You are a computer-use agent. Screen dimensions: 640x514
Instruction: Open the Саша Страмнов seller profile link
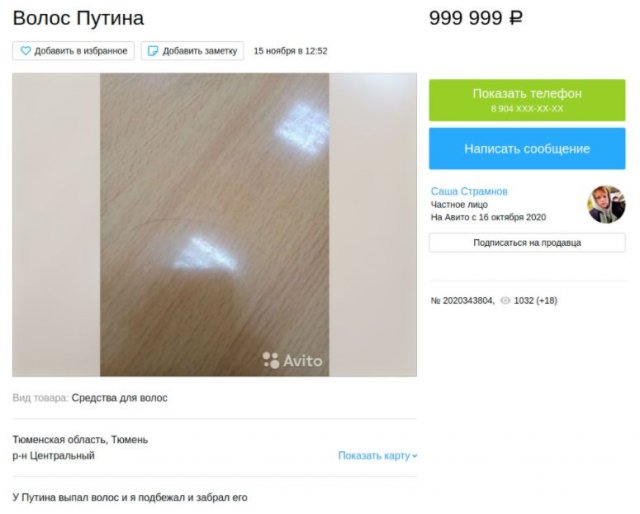(469, 191)
